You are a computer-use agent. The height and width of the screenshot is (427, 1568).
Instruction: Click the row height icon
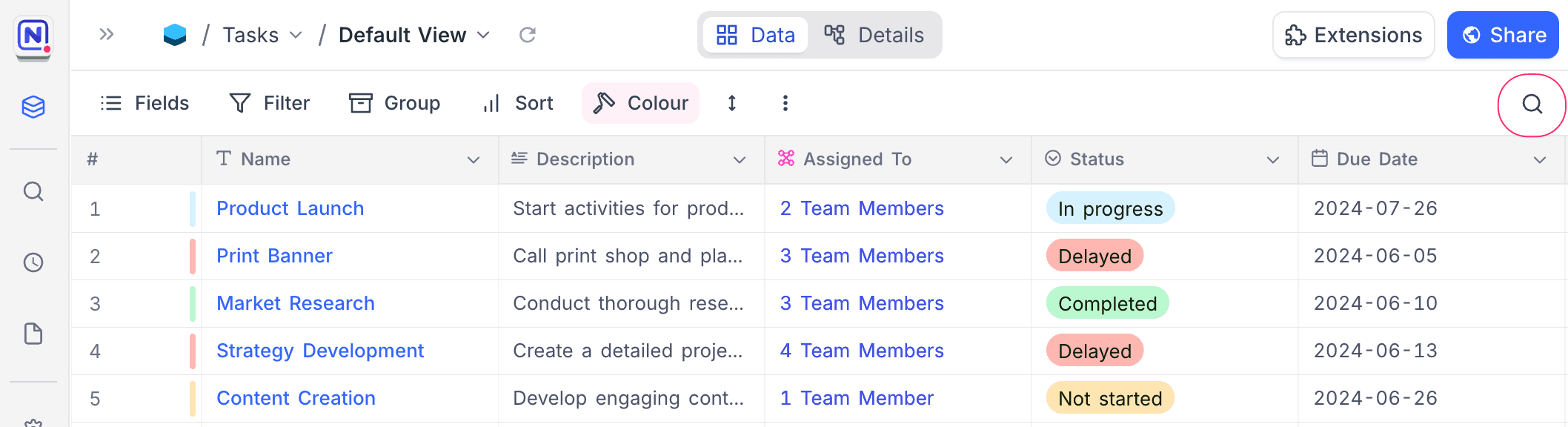pos(731,103)
